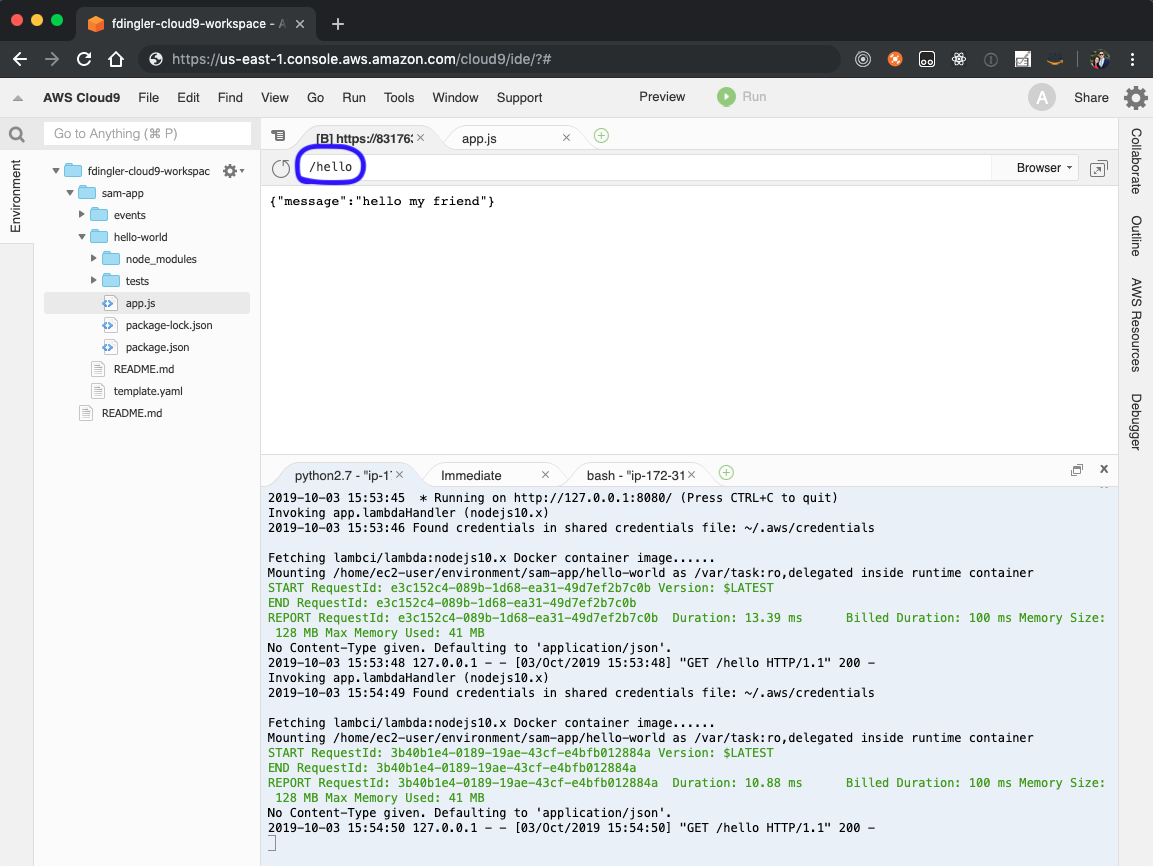Click green Run play icon
The height and width of the screenshot is (866, 1153).
click(726, 97)
